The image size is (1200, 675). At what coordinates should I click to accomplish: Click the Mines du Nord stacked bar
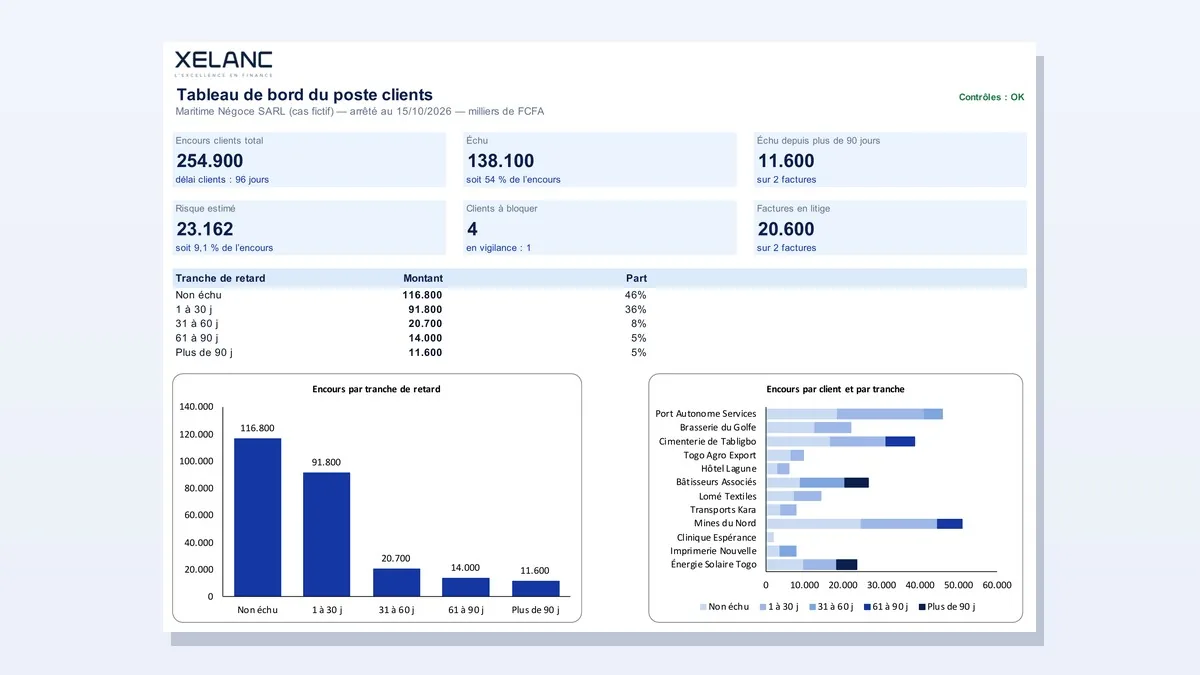(x=864, y=523)
